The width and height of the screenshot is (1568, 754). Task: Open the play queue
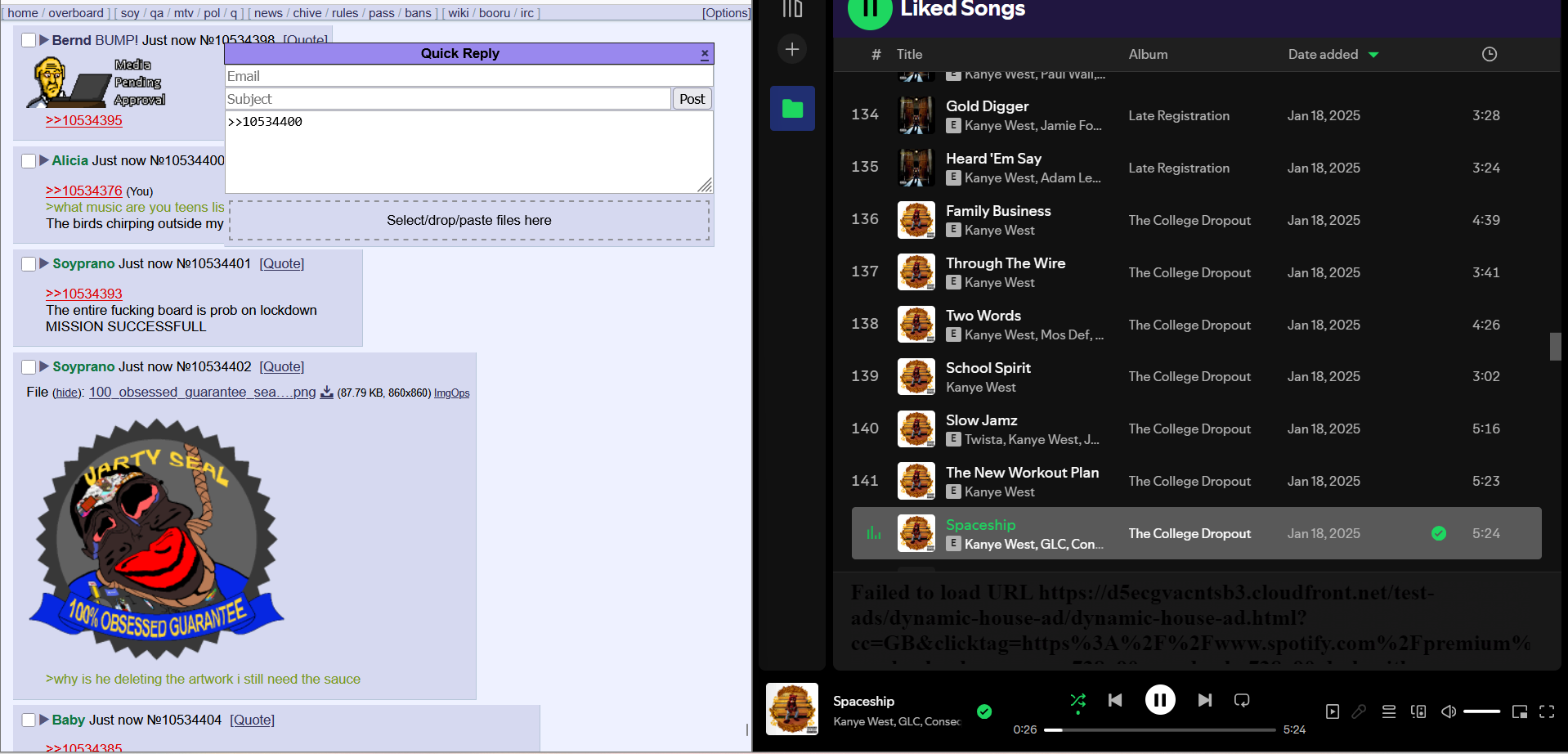pos(1388,711)
